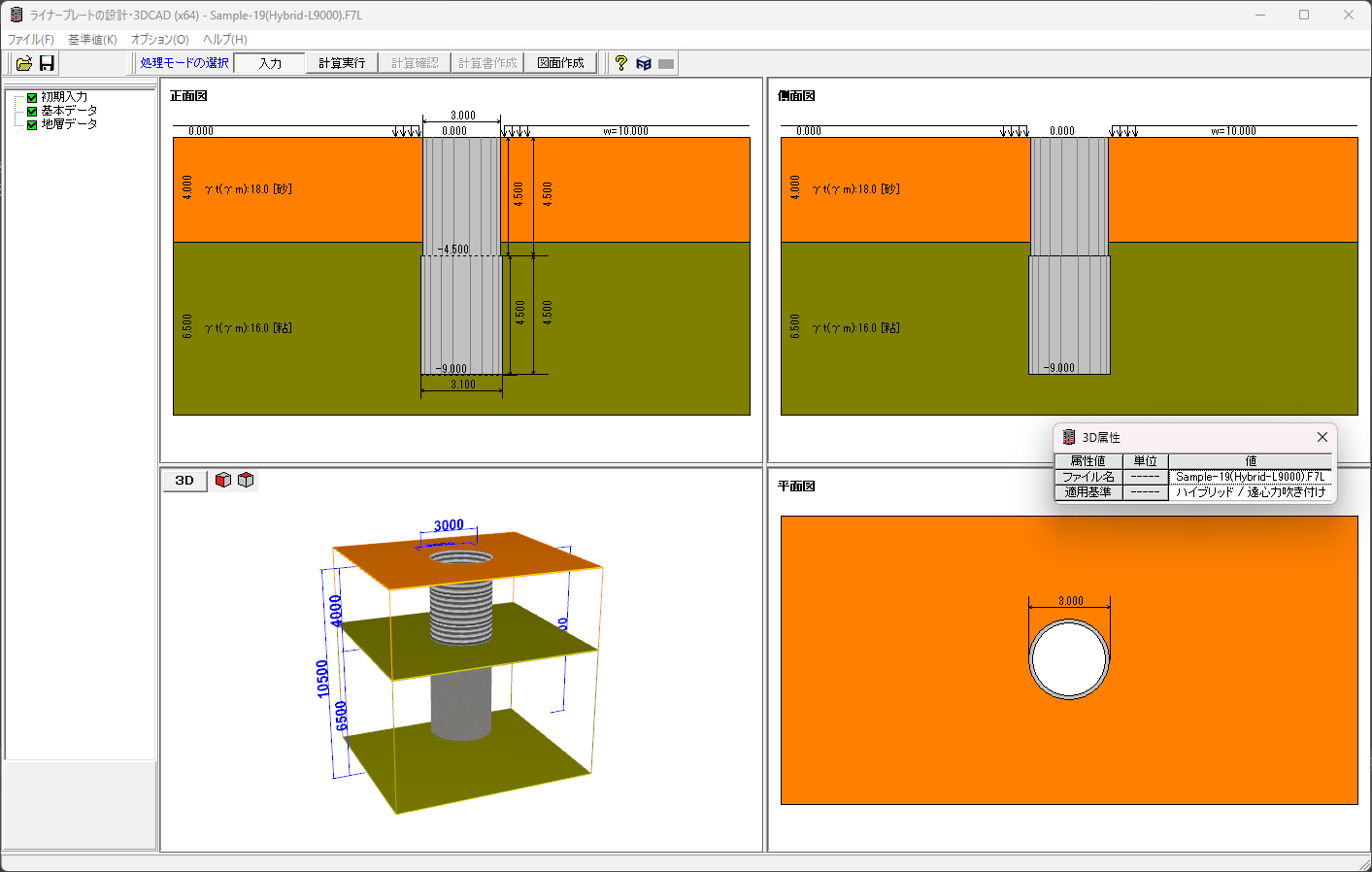Select the cube icon with red top face
This screenshot has height=872, width=1372.
(x=246, y=480)
